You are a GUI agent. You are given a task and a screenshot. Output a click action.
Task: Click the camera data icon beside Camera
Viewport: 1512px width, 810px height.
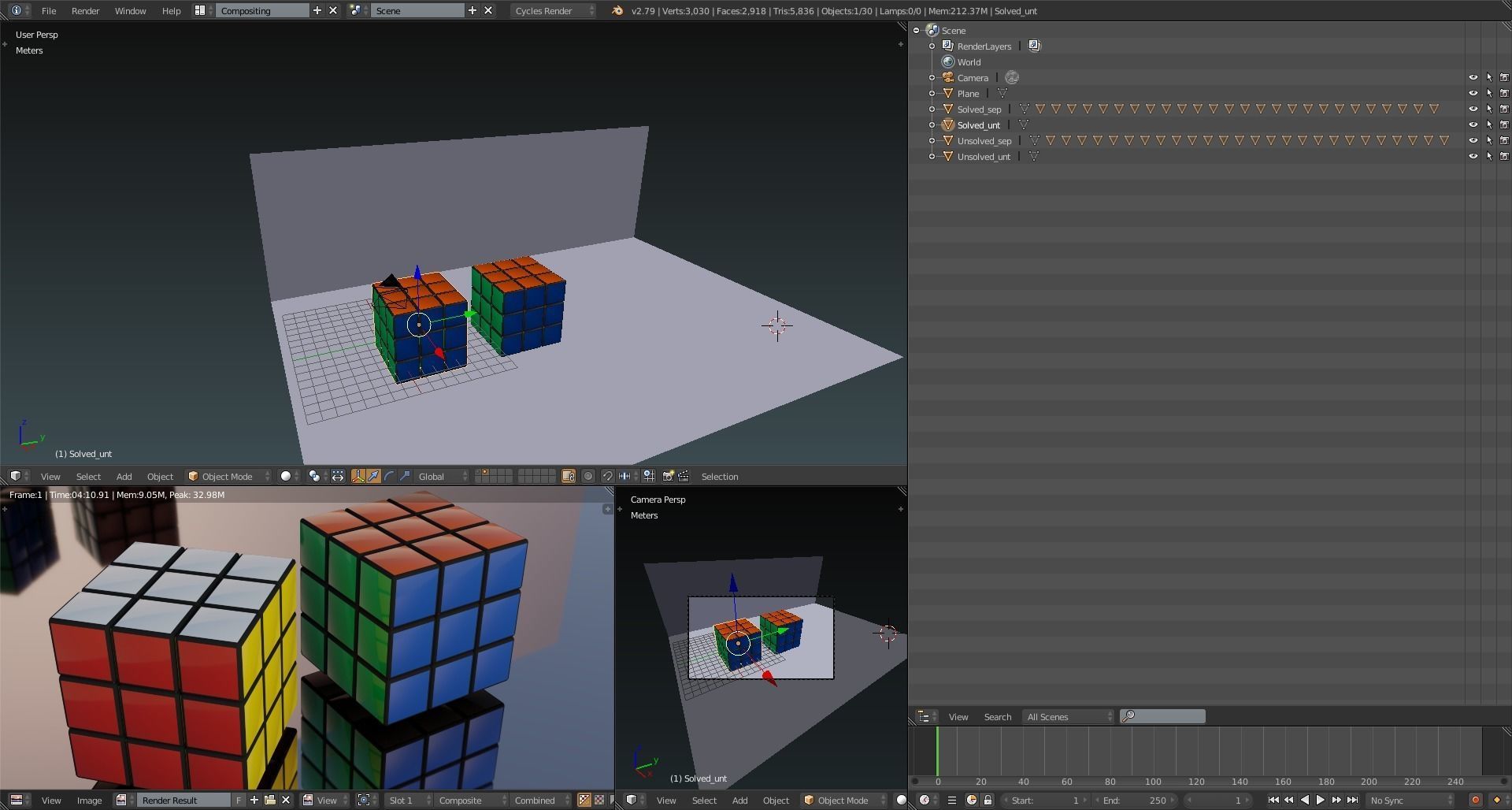(x=1012, y=77)
